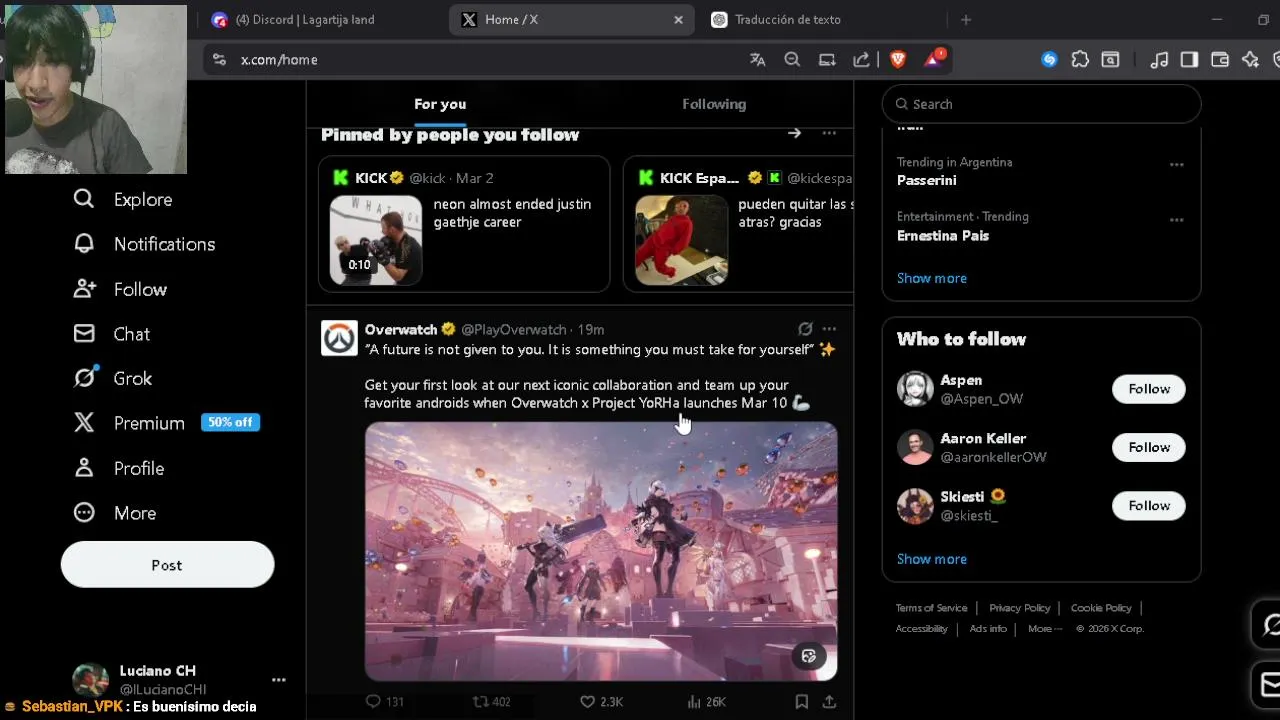The image size is (1280, 720).
Task: Click the share page icon in address bar
Action: point(861,60)
